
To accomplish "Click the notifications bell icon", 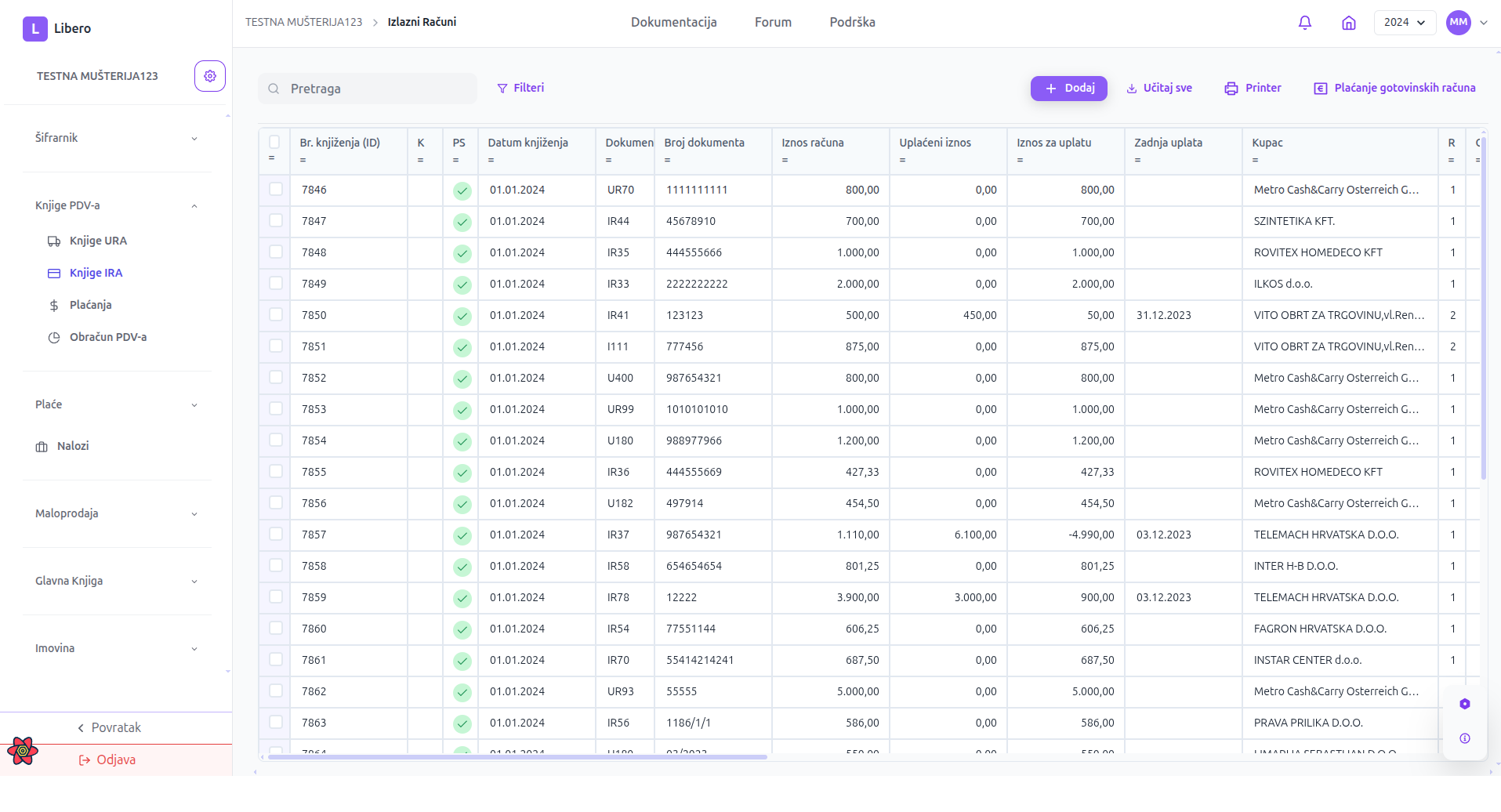I will (1304, 23).
